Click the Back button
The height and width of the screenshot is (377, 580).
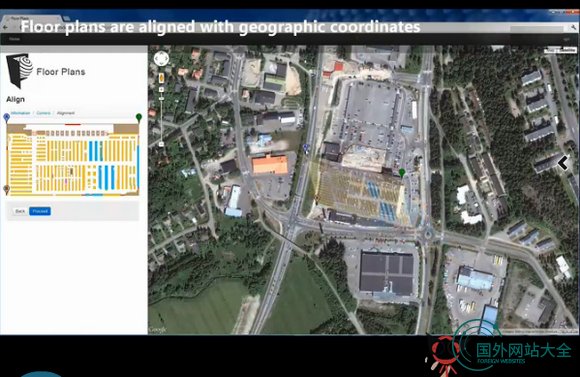(x=20, y=211)
